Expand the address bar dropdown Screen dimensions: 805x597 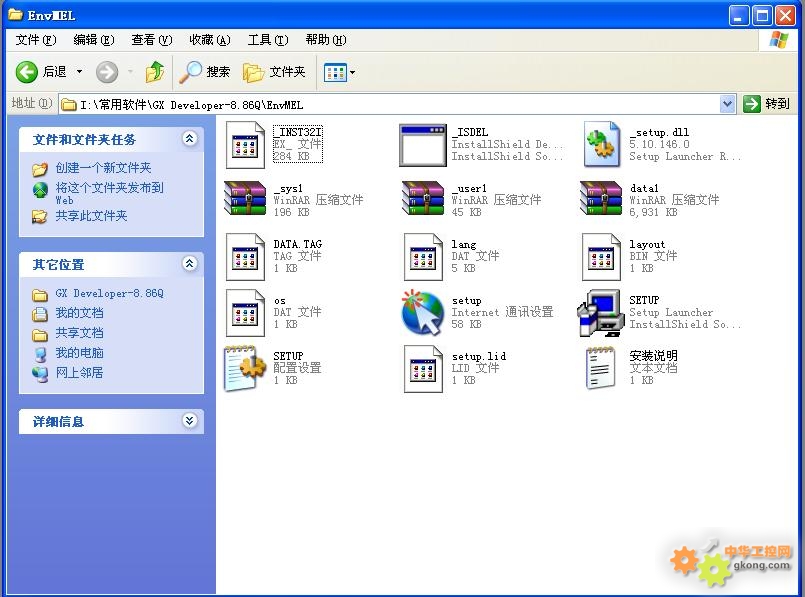point(727,104)
